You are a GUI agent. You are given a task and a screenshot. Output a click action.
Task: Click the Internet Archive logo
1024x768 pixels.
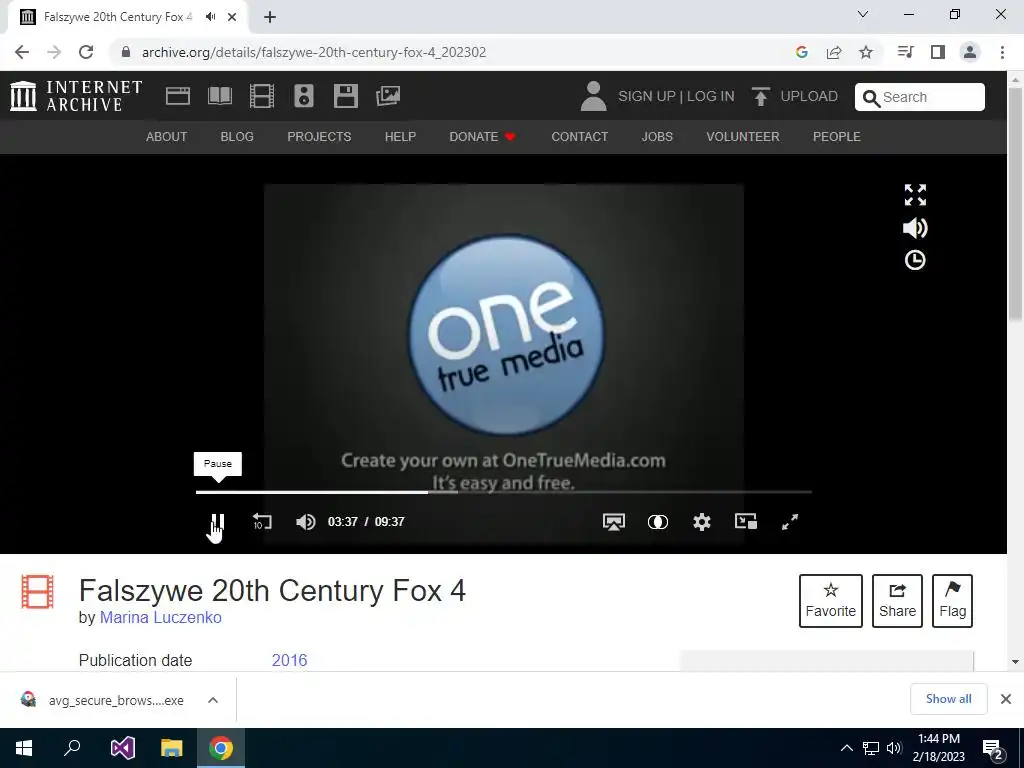[x=76, y=96]
